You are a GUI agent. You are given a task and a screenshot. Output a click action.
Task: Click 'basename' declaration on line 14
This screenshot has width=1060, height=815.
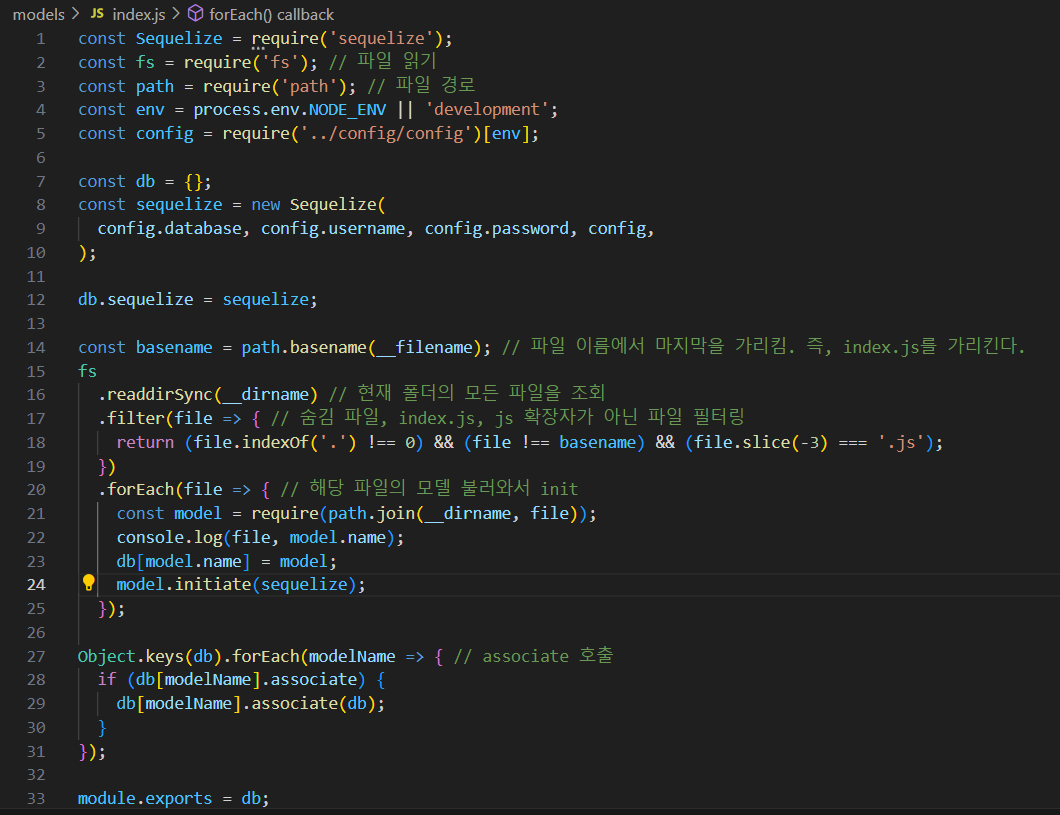(174, 347)
